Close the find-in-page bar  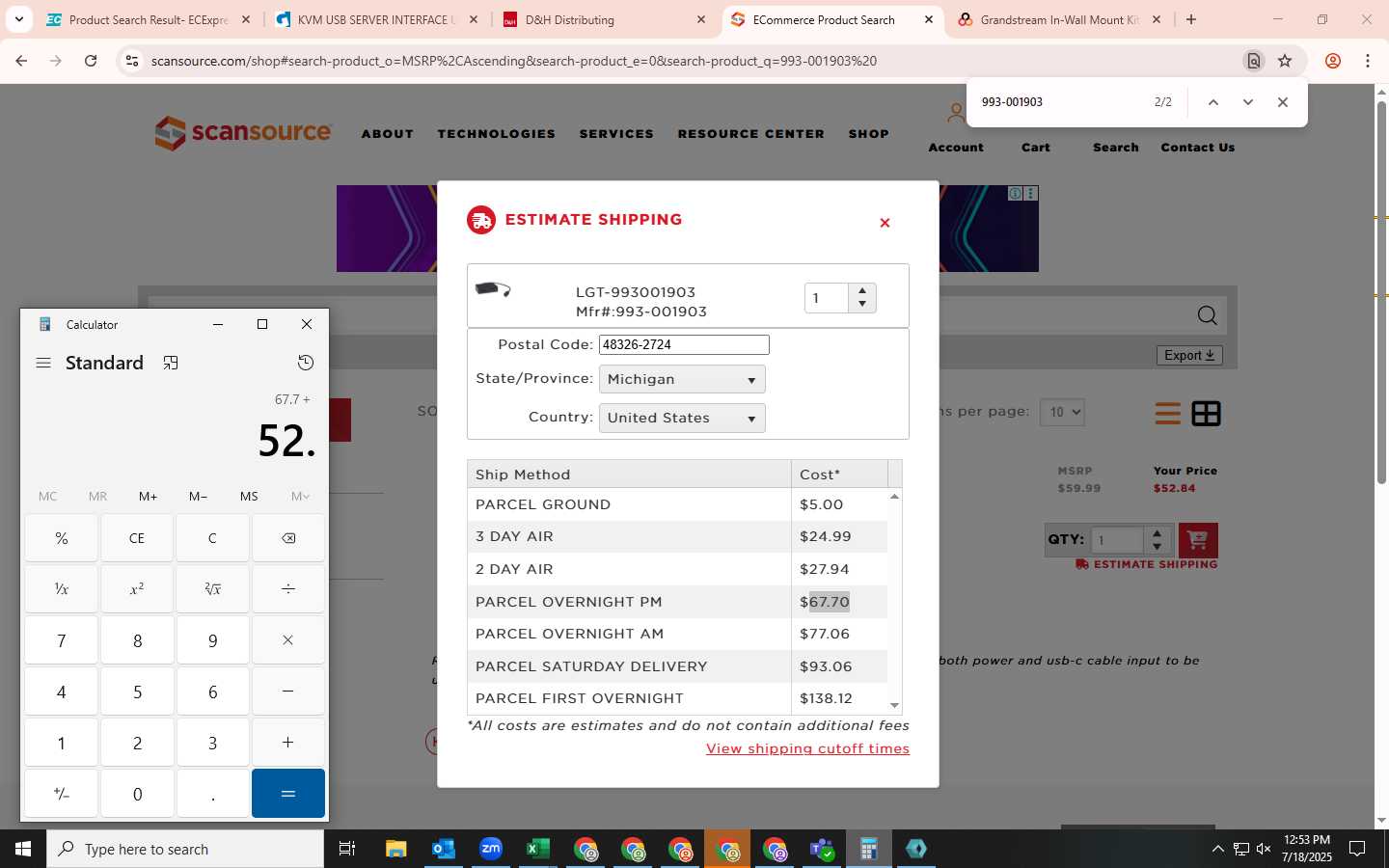tap(1283, 102)
